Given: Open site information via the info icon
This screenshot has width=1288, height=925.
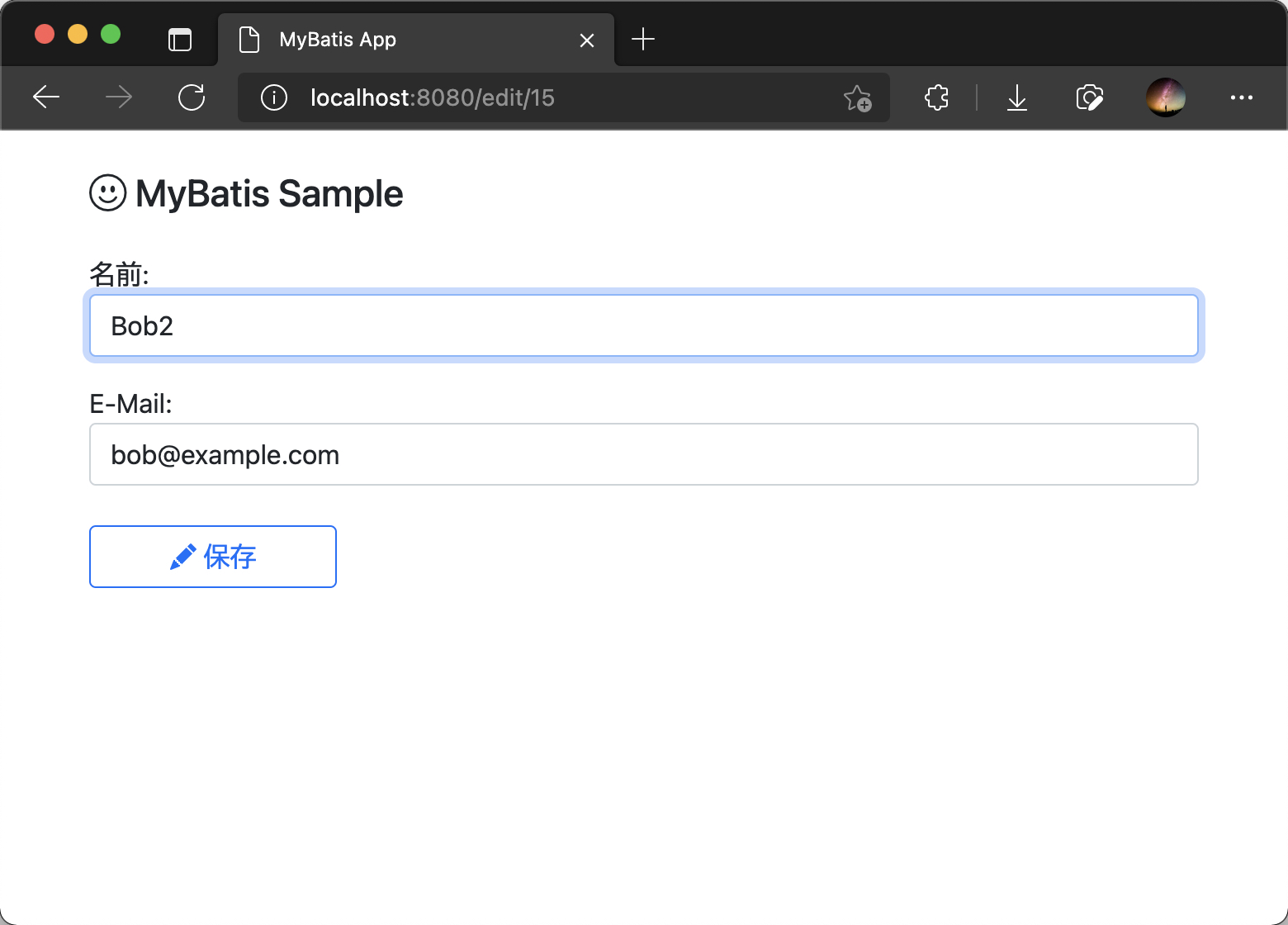Looking at the screenshot, I should tap(273, 97).
